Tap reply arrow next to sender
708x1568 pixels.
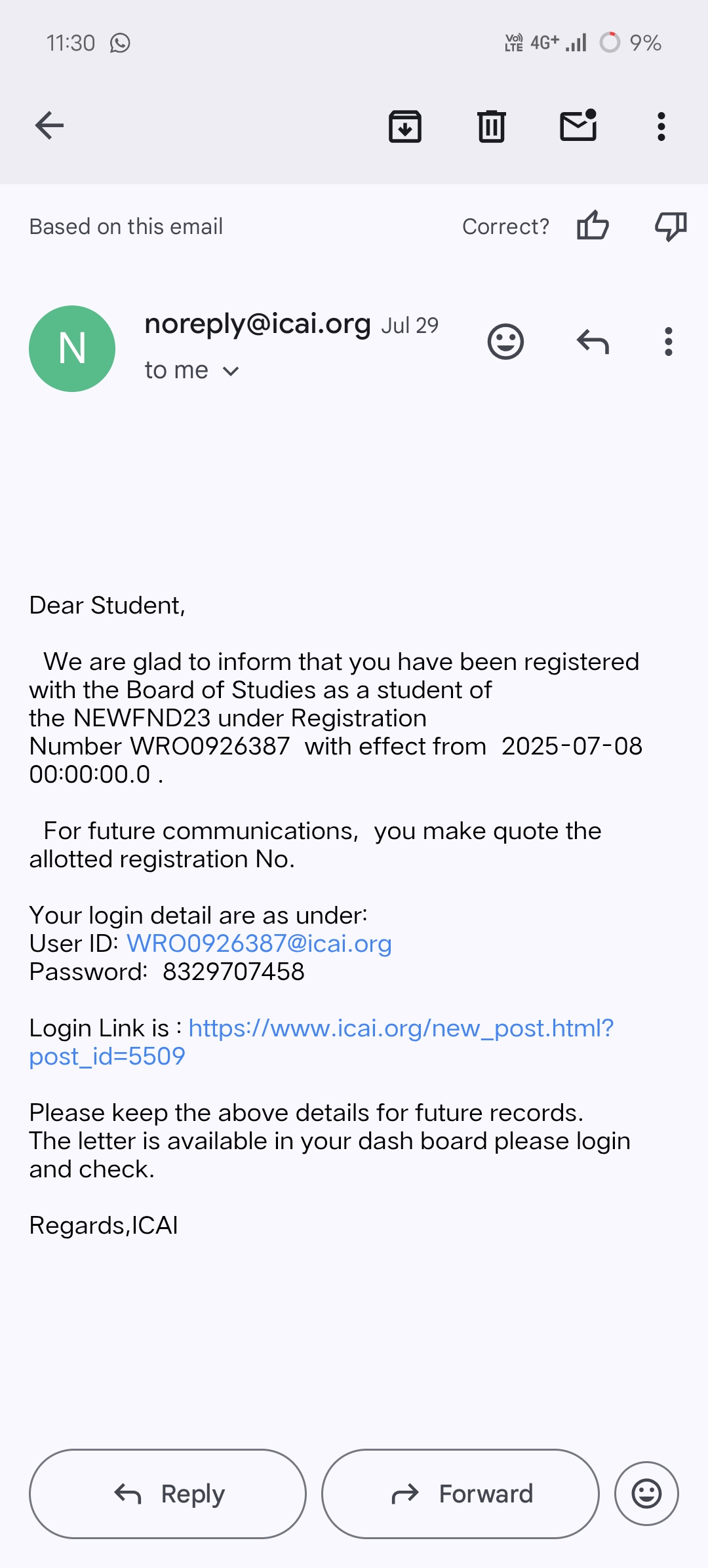click(593, 342)
